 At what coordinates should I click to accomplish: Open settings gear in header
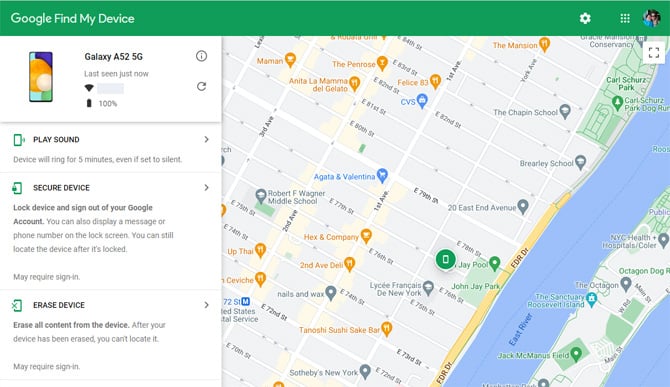pos(585,18)
